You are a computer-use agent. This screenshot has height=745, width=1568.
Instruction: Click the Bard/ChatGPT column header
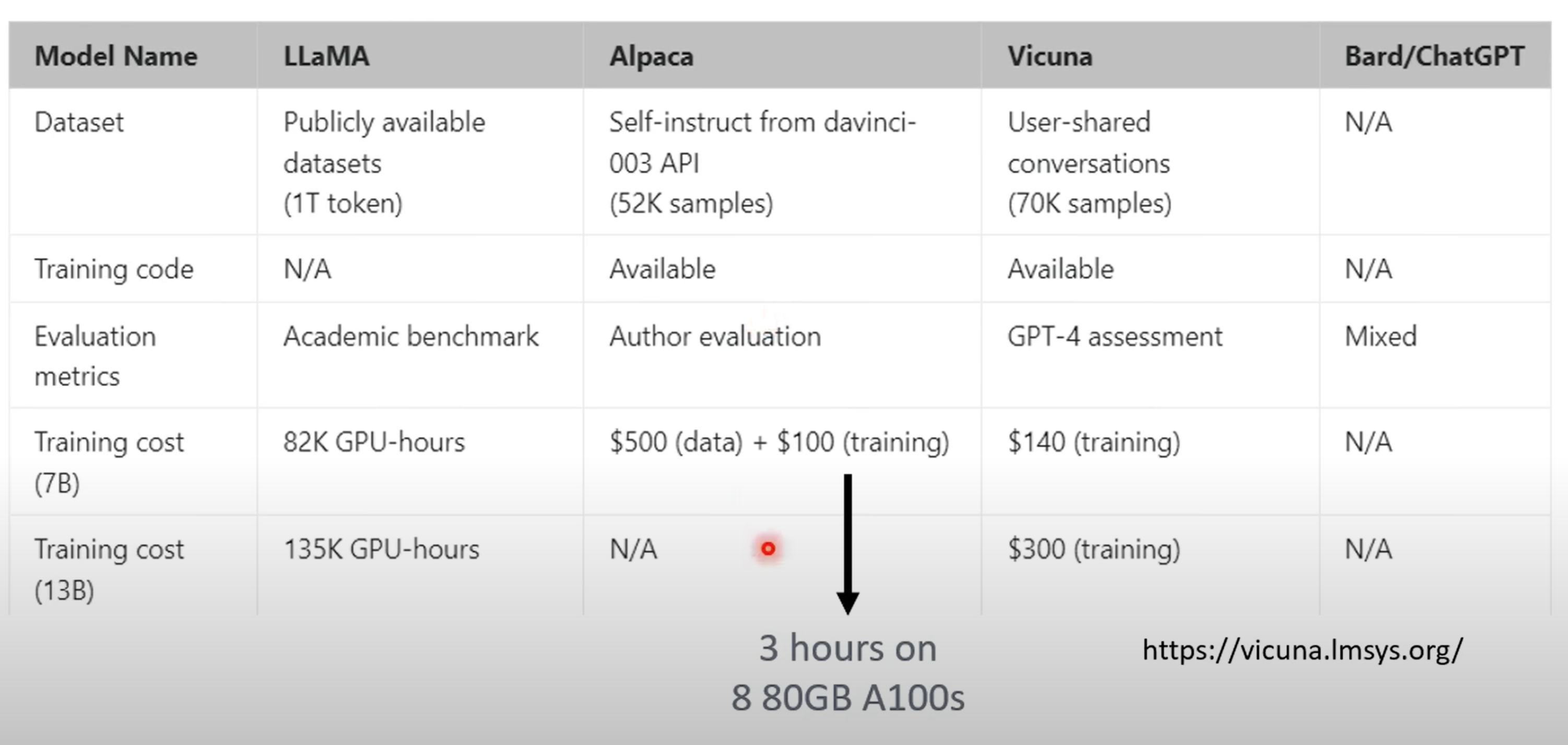click(x=1434, y=56)
